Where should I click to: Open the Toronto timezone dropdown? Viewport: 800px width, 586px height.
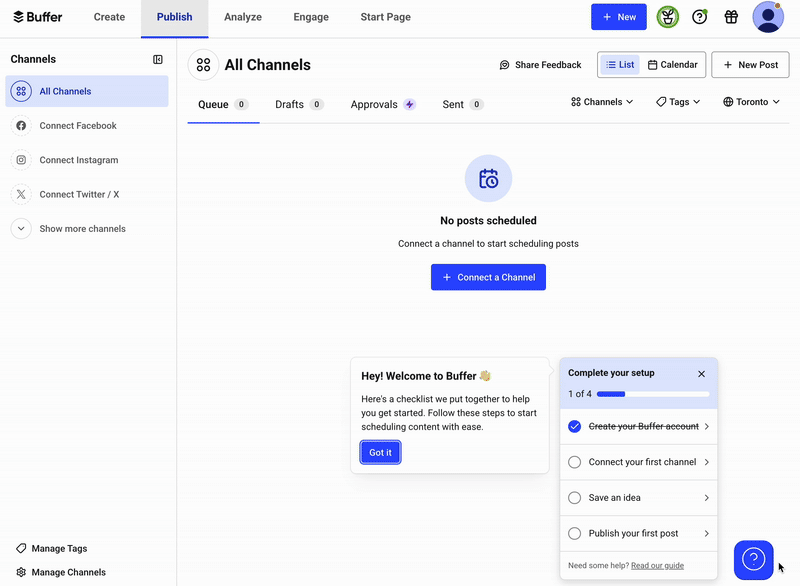(x=751, y=102)
